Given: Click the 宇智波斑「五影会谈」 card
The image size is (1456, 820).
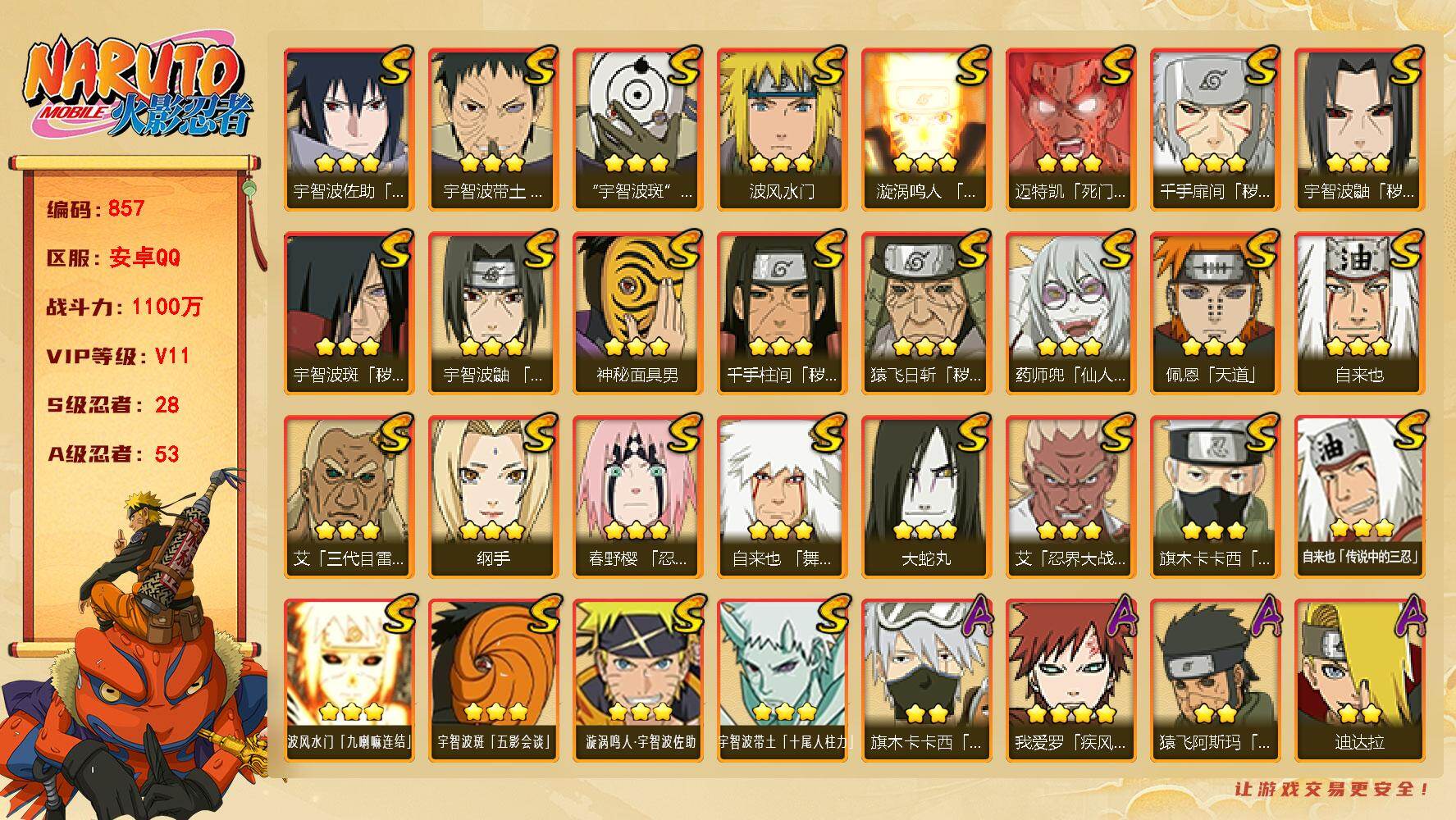Looking at the screenshot, I should 493,681.
